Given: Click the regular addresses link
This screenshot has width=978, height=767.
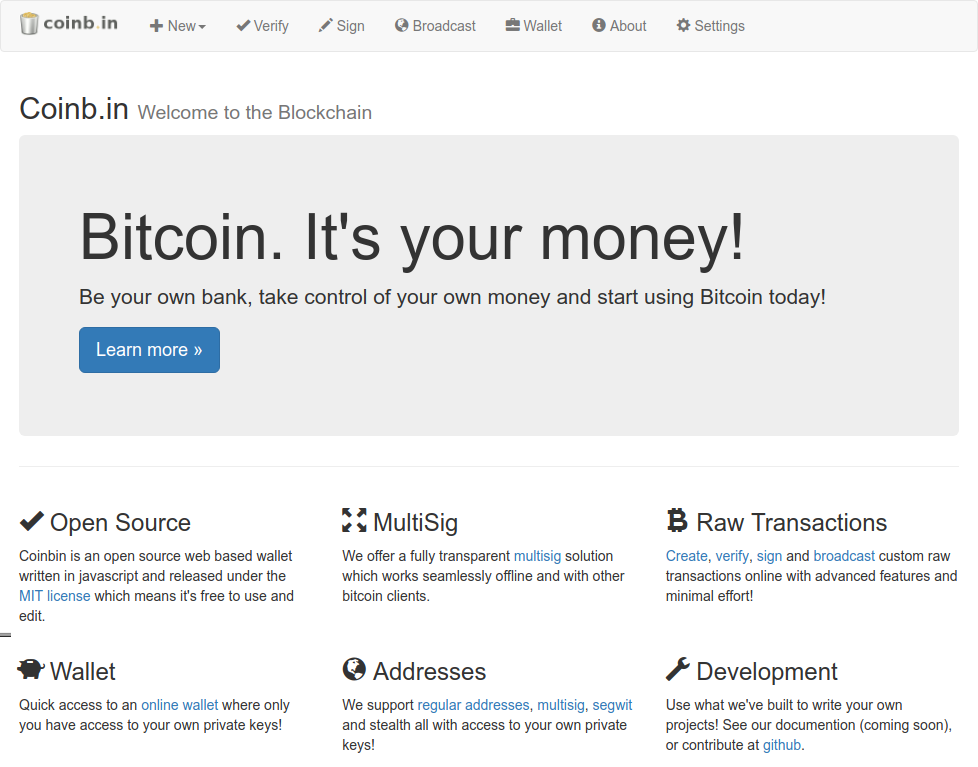Looking at the screenshot, I should [x=473, y=705].
